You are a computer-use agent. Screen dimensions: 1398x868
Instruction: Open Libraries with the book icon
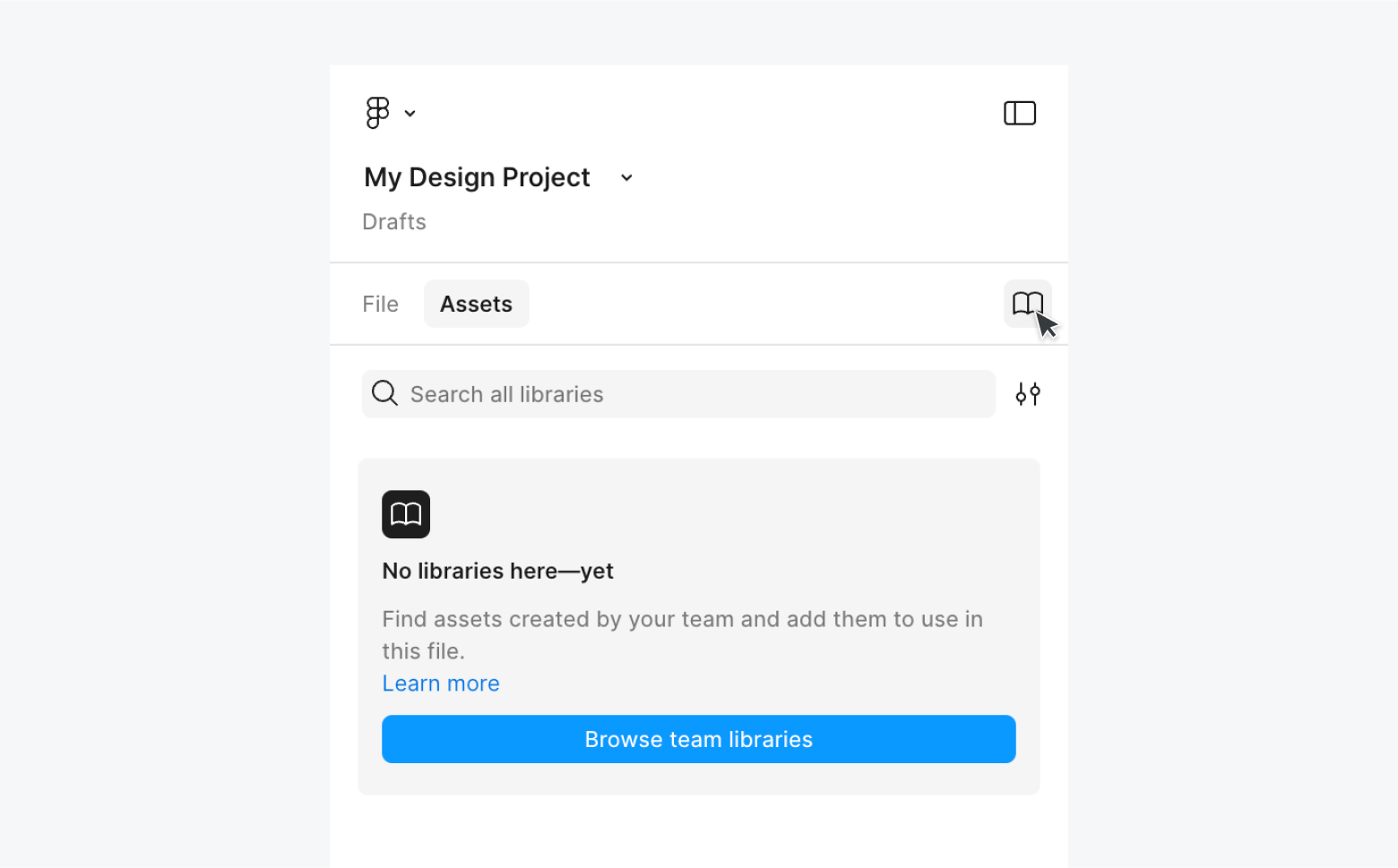click(1027, 304)
